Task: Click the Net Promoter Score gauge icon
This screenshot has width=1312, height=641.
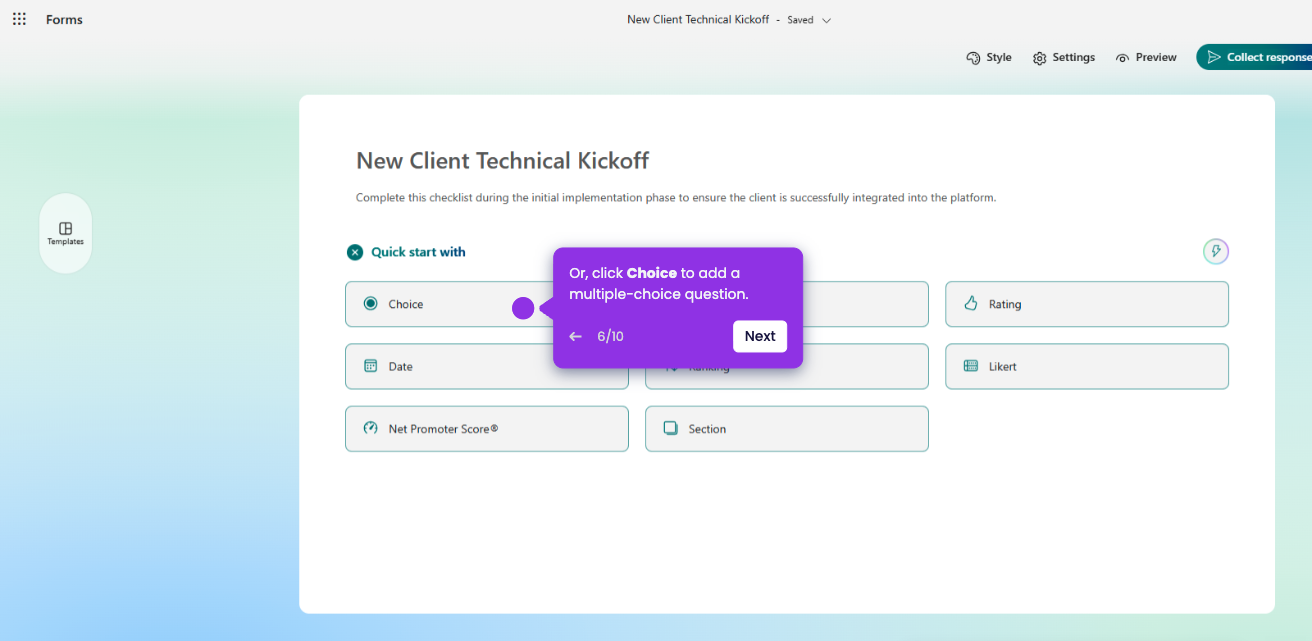Action: point(371,428)
